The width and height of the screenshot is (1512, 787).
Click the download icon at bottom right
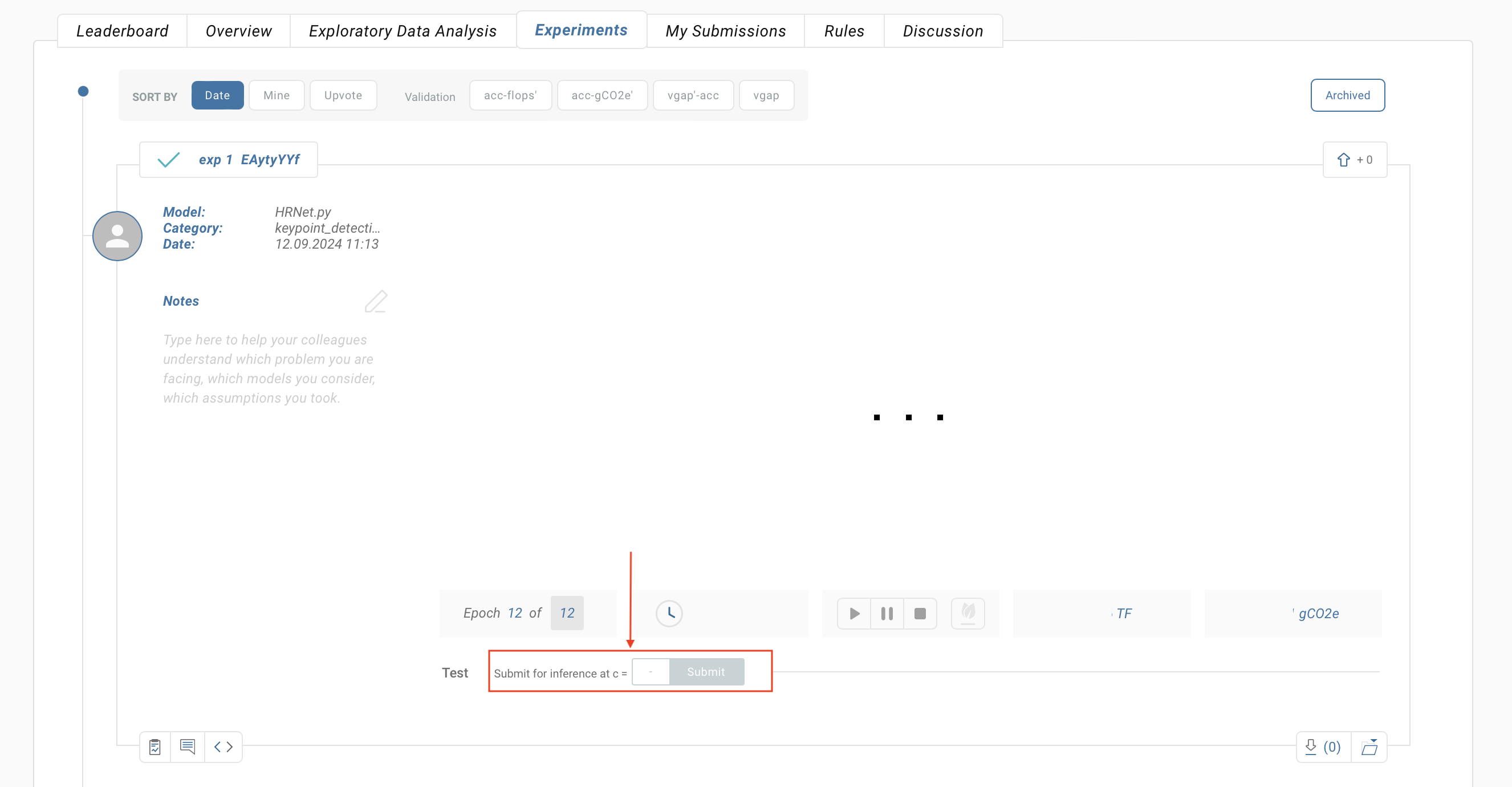click(x=1310, y=745)
